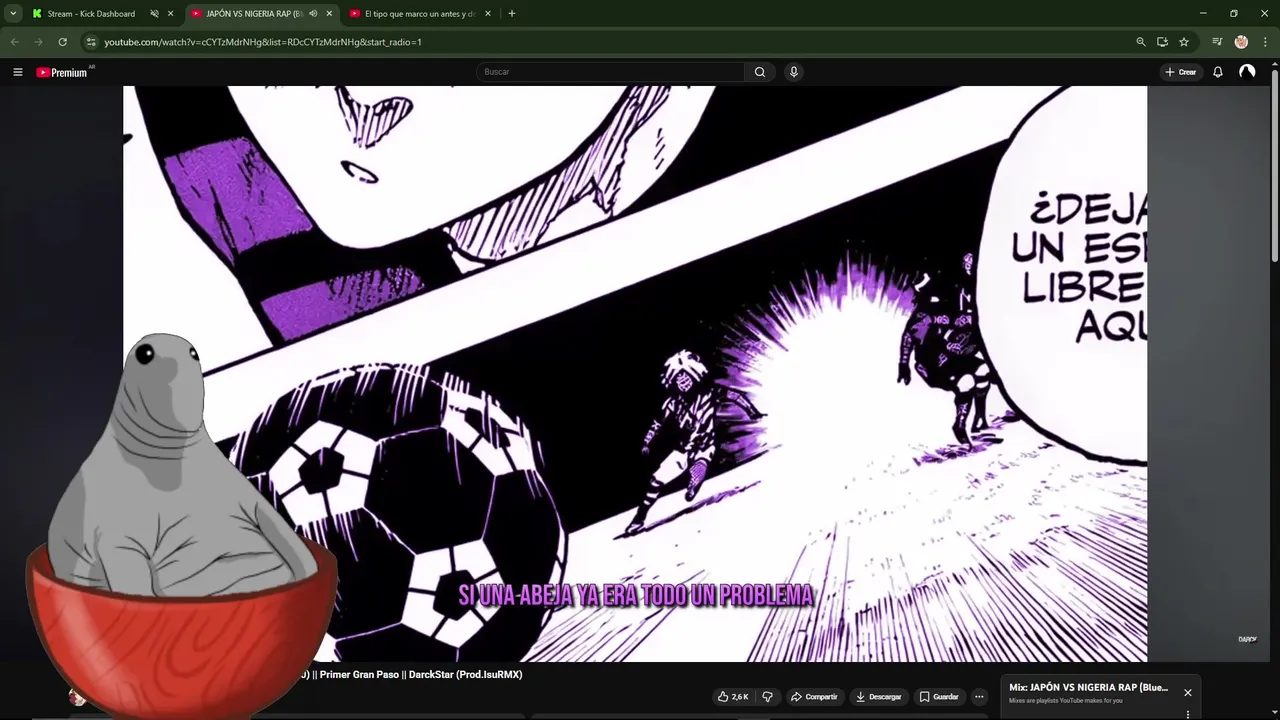Open browser media controls icon
This screenshot has width=1280, height=720.
pyautogui.click(x=1217, y=42)
